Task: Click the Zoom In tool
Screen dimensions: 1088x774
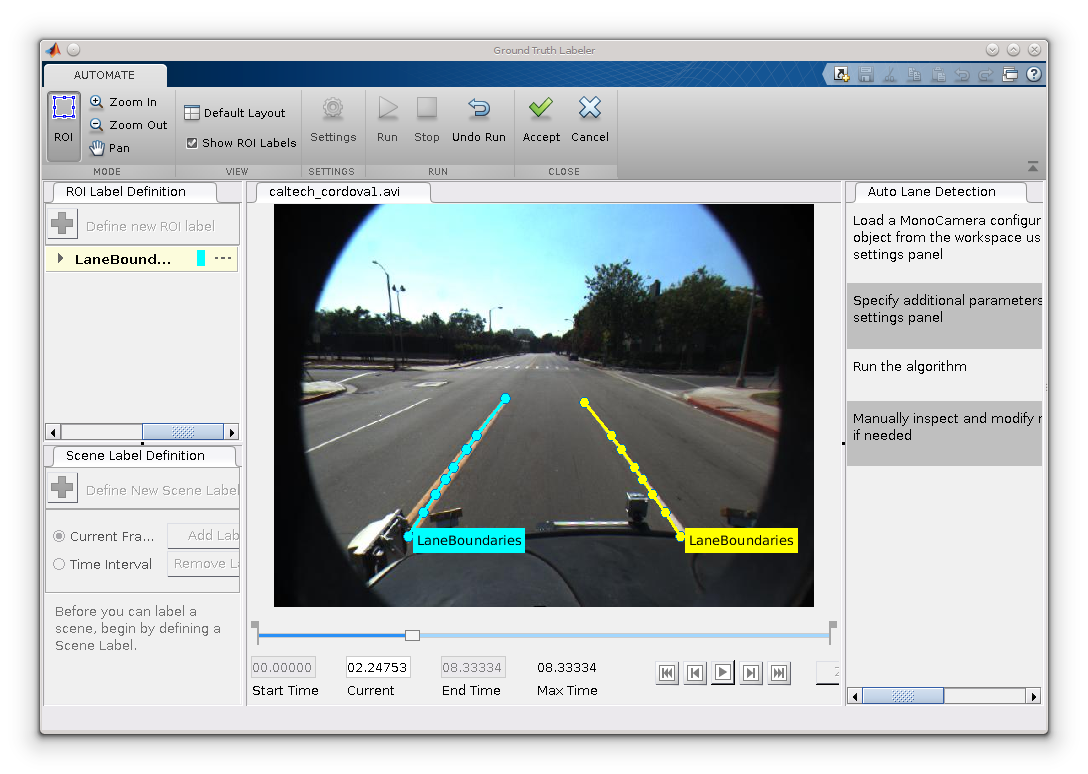Action: click(123, 102)
